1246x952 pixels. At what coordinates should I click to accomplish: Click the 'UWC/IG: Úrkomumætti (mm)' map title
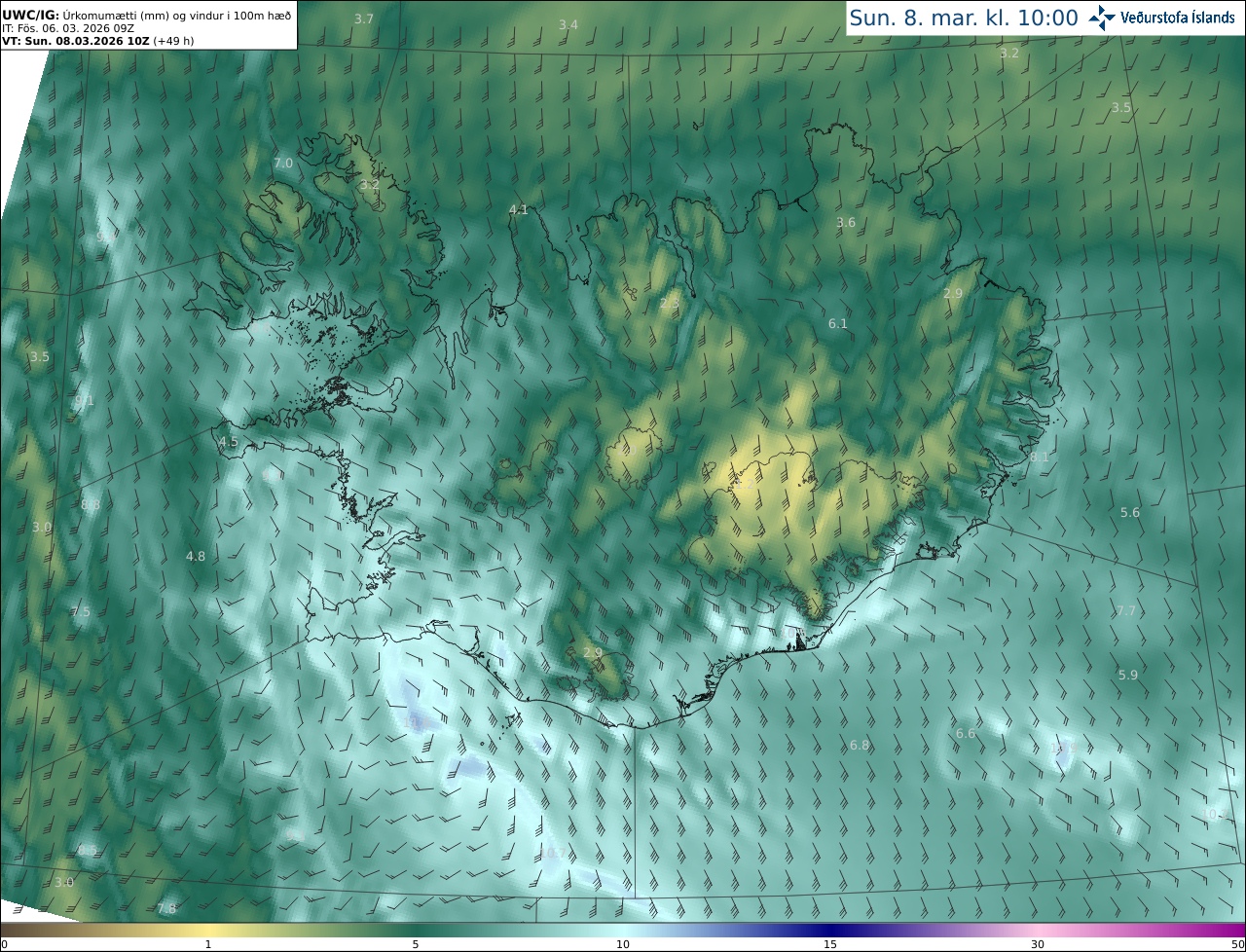[146, 16]
